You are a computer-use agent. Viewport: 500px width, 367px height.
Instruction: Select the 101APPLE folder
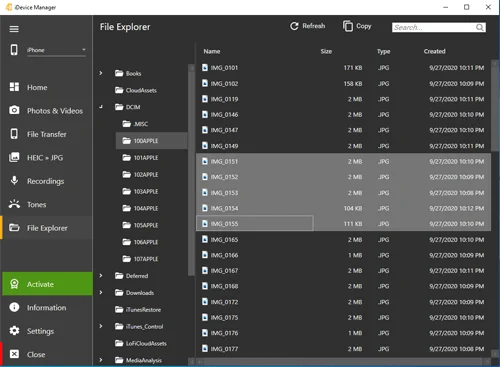(x=140, y=157)
